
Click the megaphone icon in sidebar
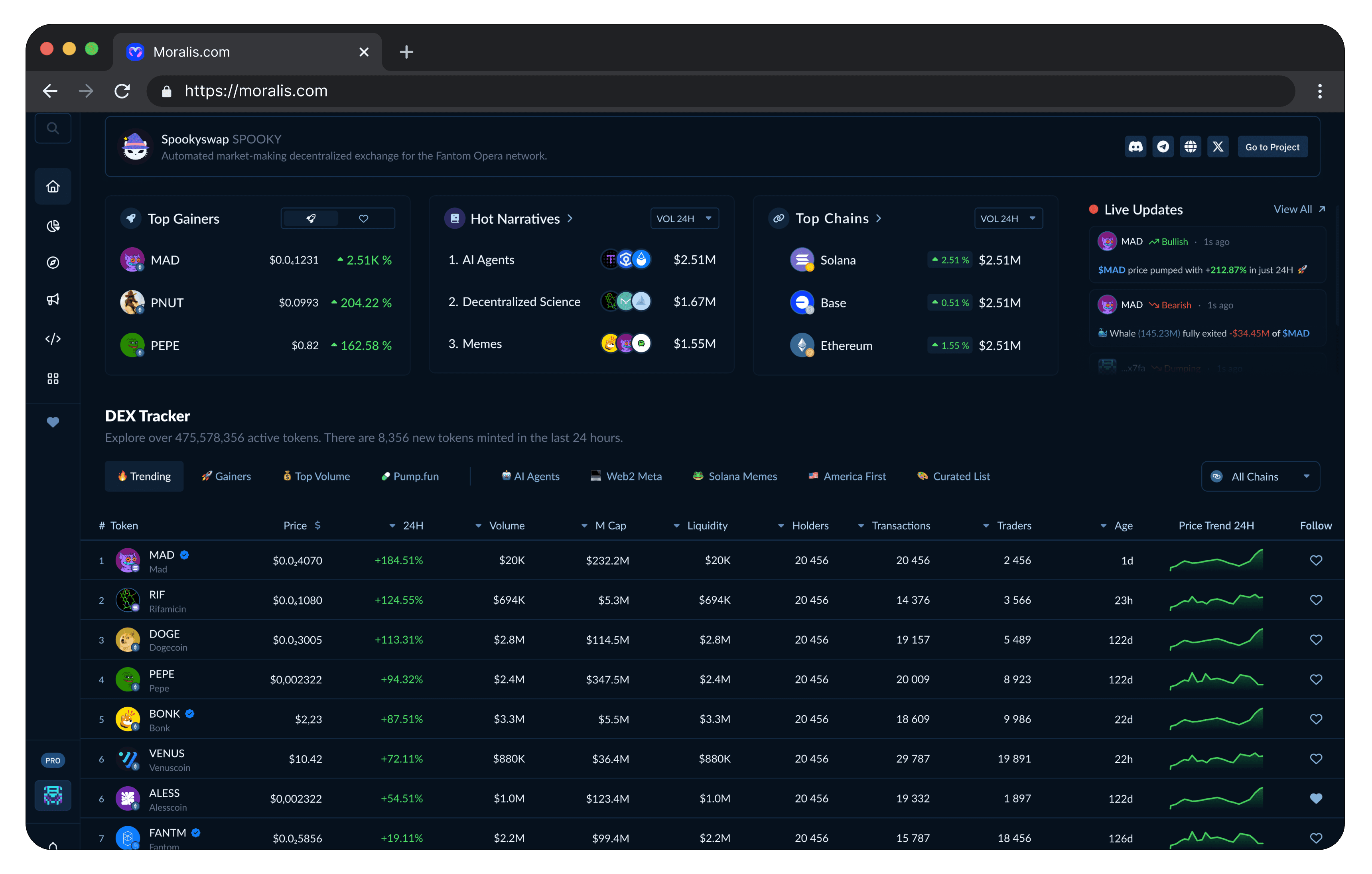click(x=53, y=300)
